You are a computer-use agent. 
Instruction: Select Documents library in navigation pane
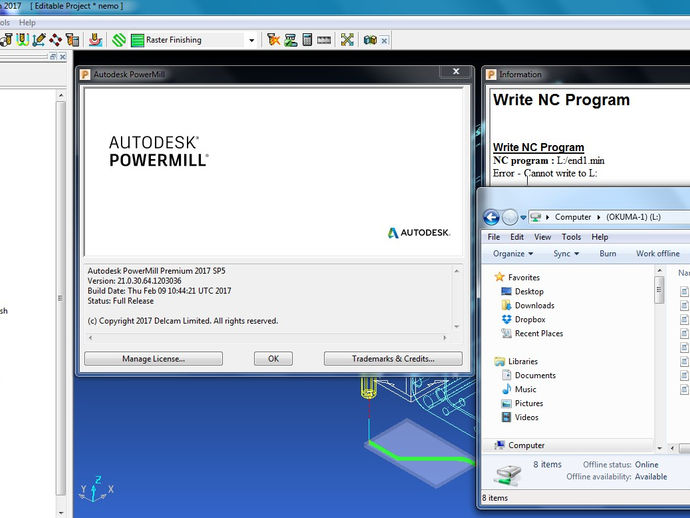(529, 375)
